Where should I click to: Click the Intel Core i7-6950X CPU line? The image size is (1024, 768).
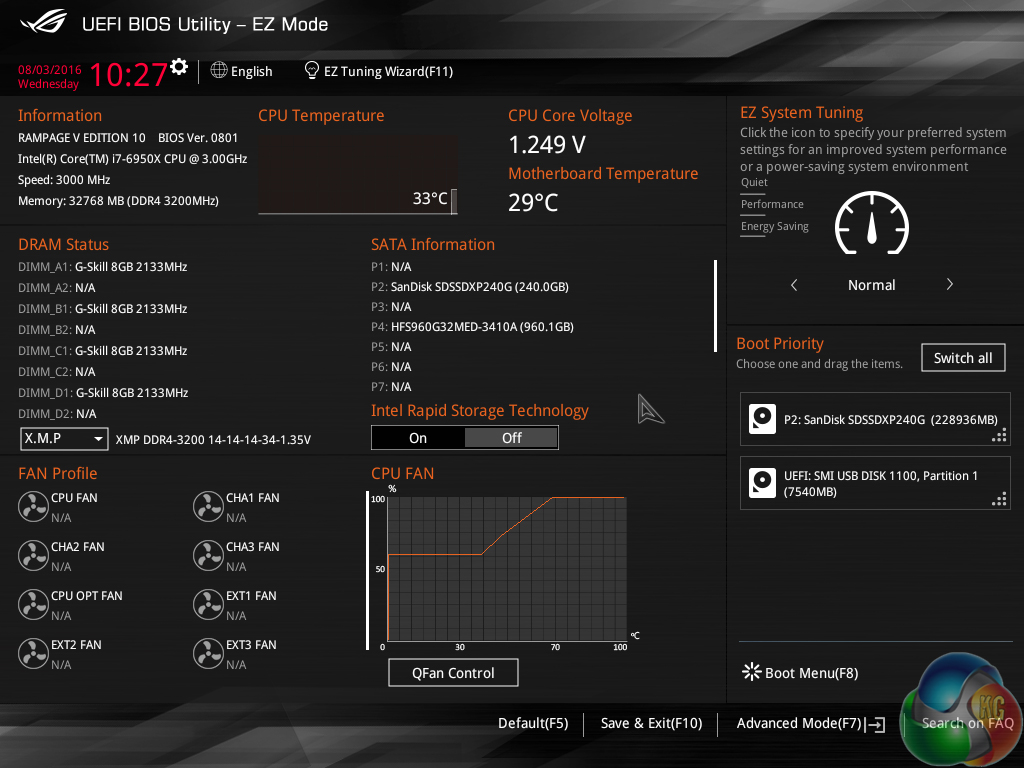pos(133,159)
